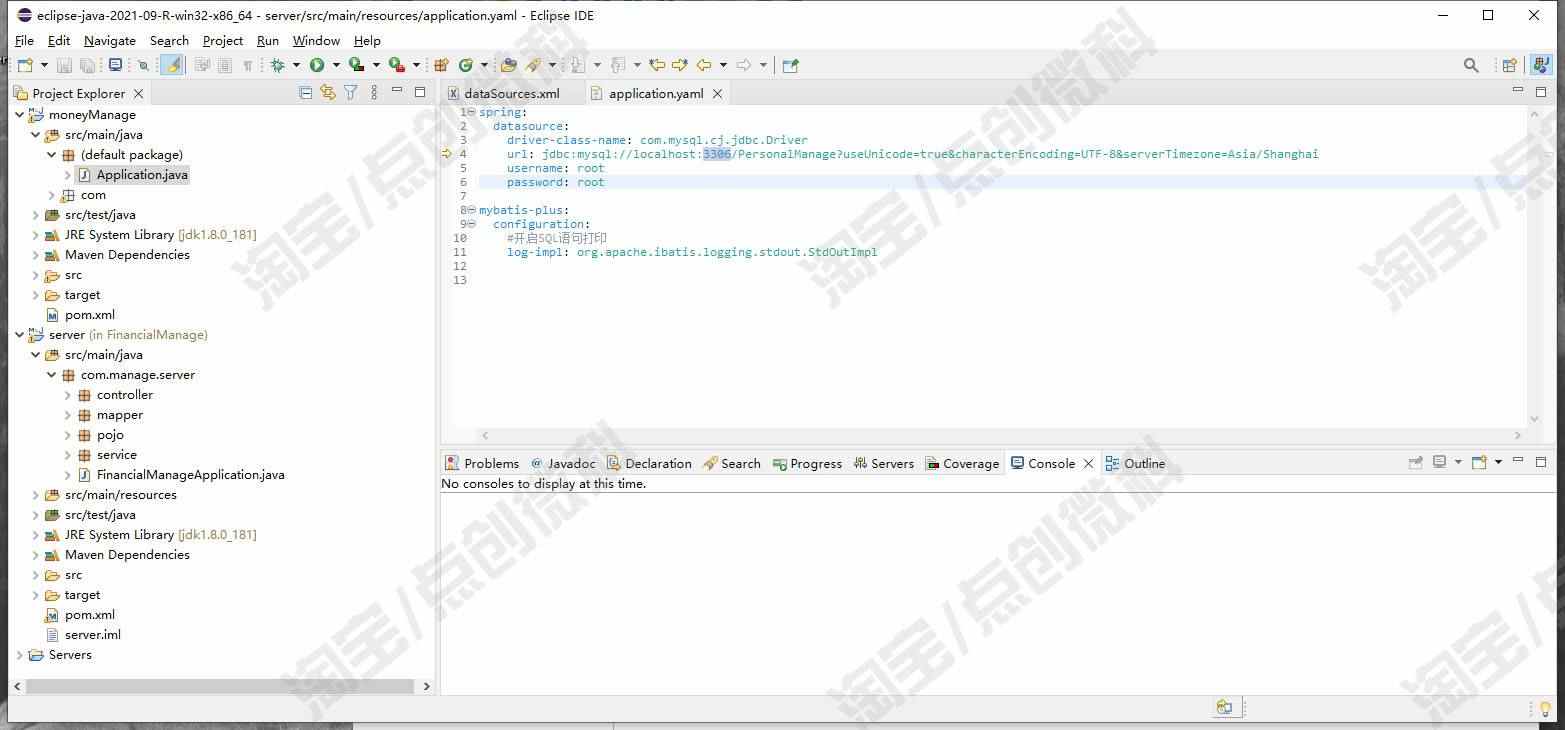Expand the com package under moneyManage
This screenshot has height=730, width=1565.
tap(52, 195)
